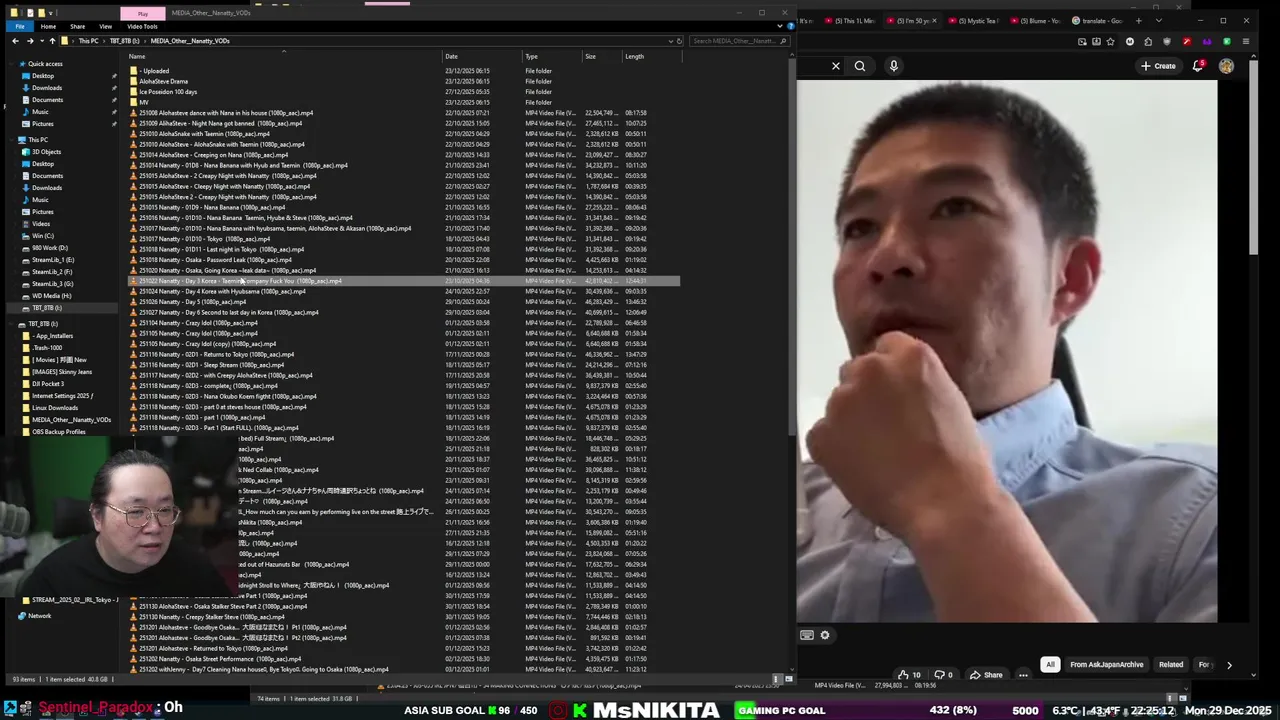This screenshot has width=1280, height=720.
Task: Open the more actions ellipsis under video
Action: coord(1023,675)
